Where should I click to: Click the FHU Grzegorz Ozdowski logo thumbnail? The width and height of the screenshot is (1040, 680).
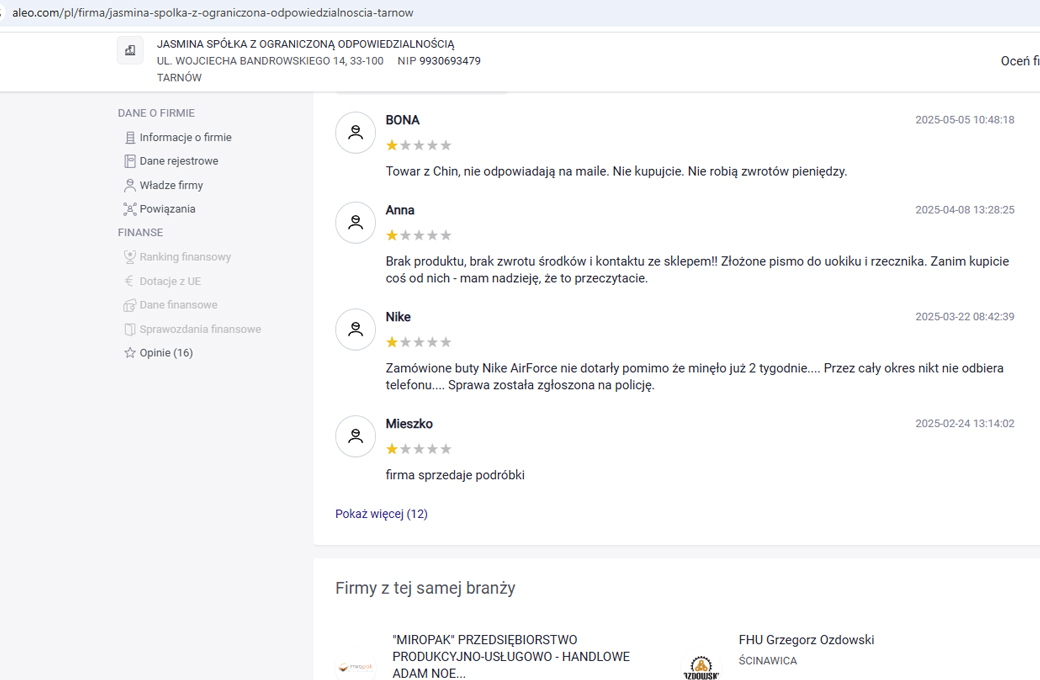pyautogui.click(x=701, y=667)
